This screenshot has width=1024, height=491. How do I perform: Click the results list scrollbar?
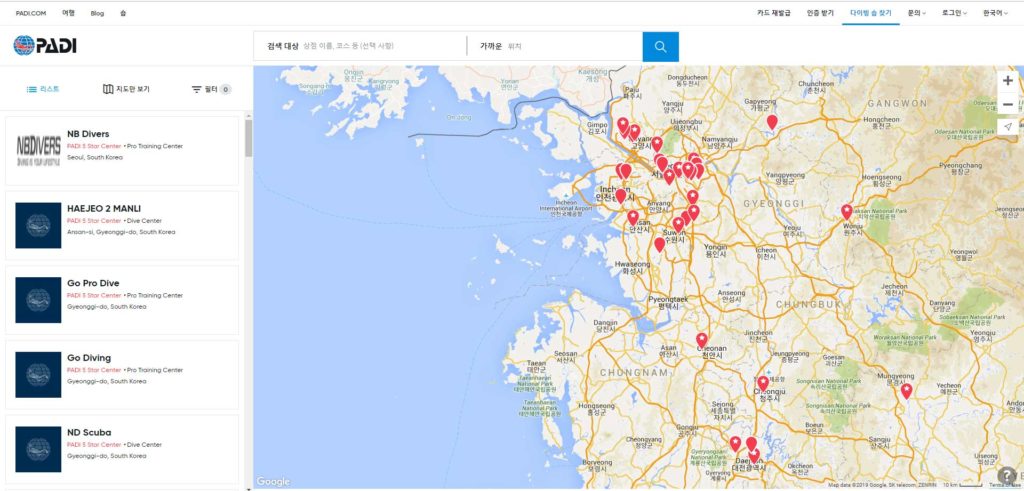(248, 138)
